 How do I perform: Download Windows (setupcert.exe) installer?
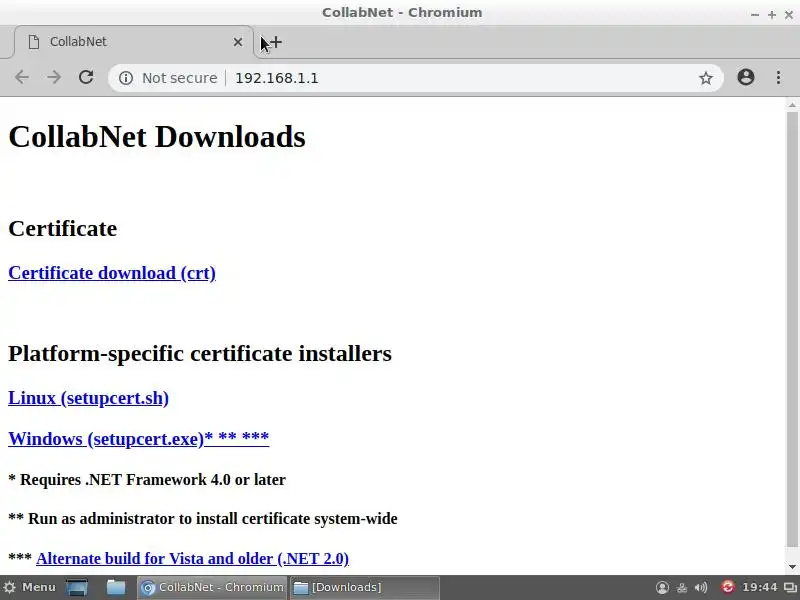tap(138, 439)
